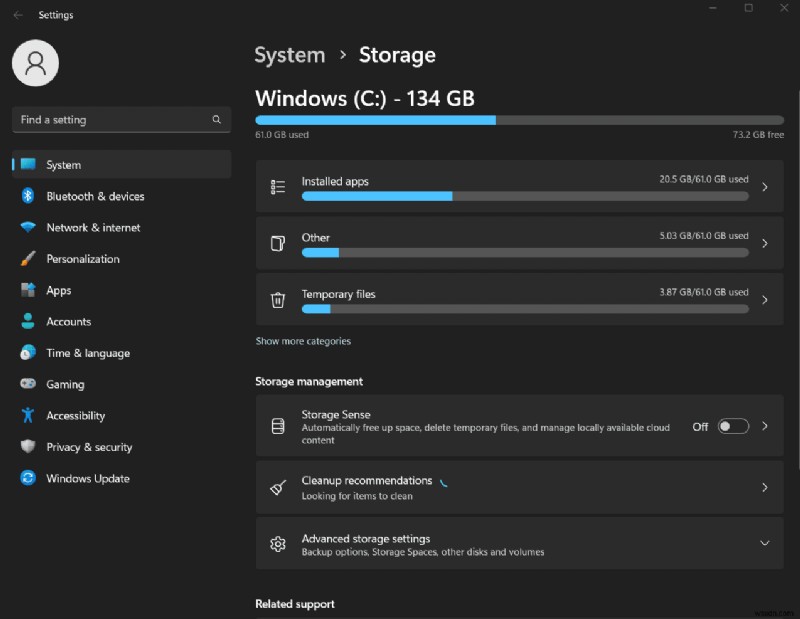The height and width of the screenshot is (619, 800).
Task: Click the page vertical scrollbar
Action: pos(797,281)
